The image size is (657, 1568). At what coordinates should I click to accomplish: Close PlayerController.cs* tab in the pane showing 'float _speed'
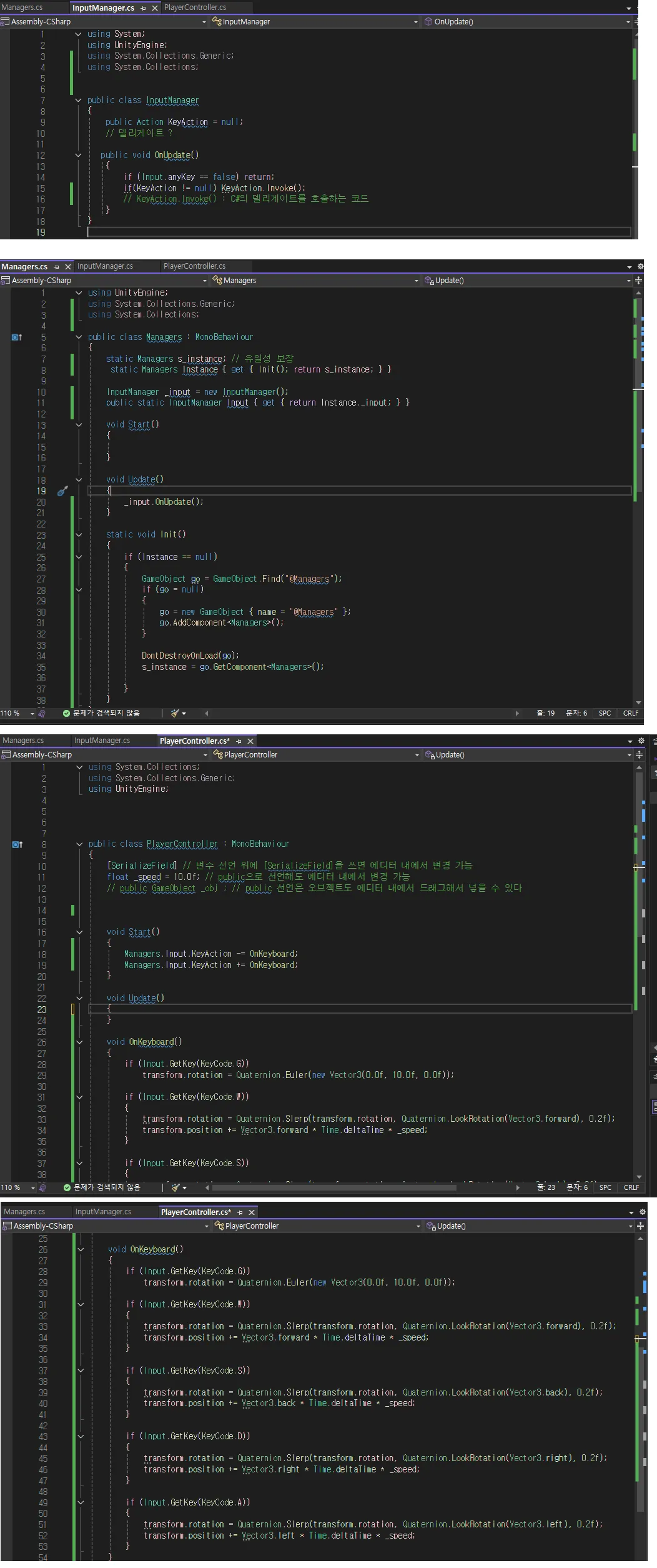tap(250, 741)
